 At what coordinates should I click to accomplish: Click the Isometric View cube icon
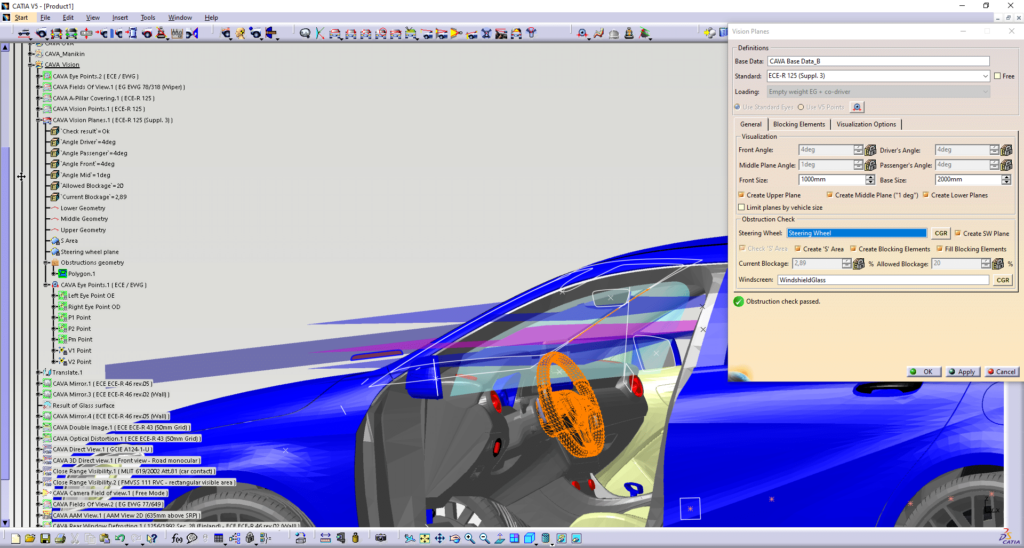tap(529, 539)
